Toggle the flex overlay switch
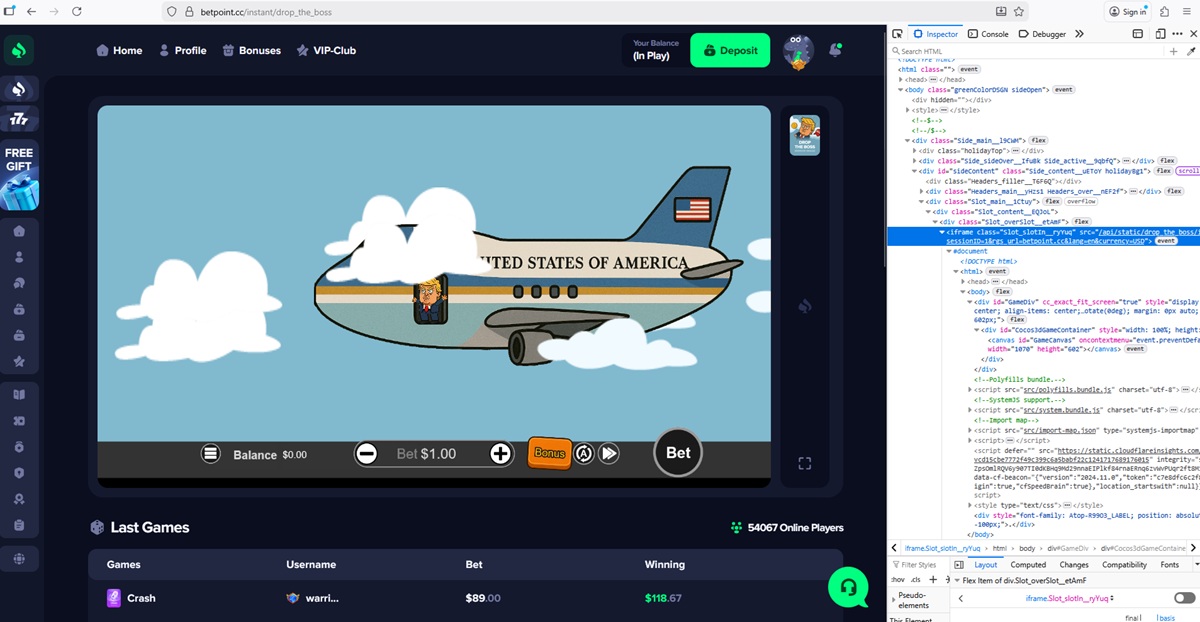The width and height of the screenshot is (1200, 622). tap(1184, 598)
